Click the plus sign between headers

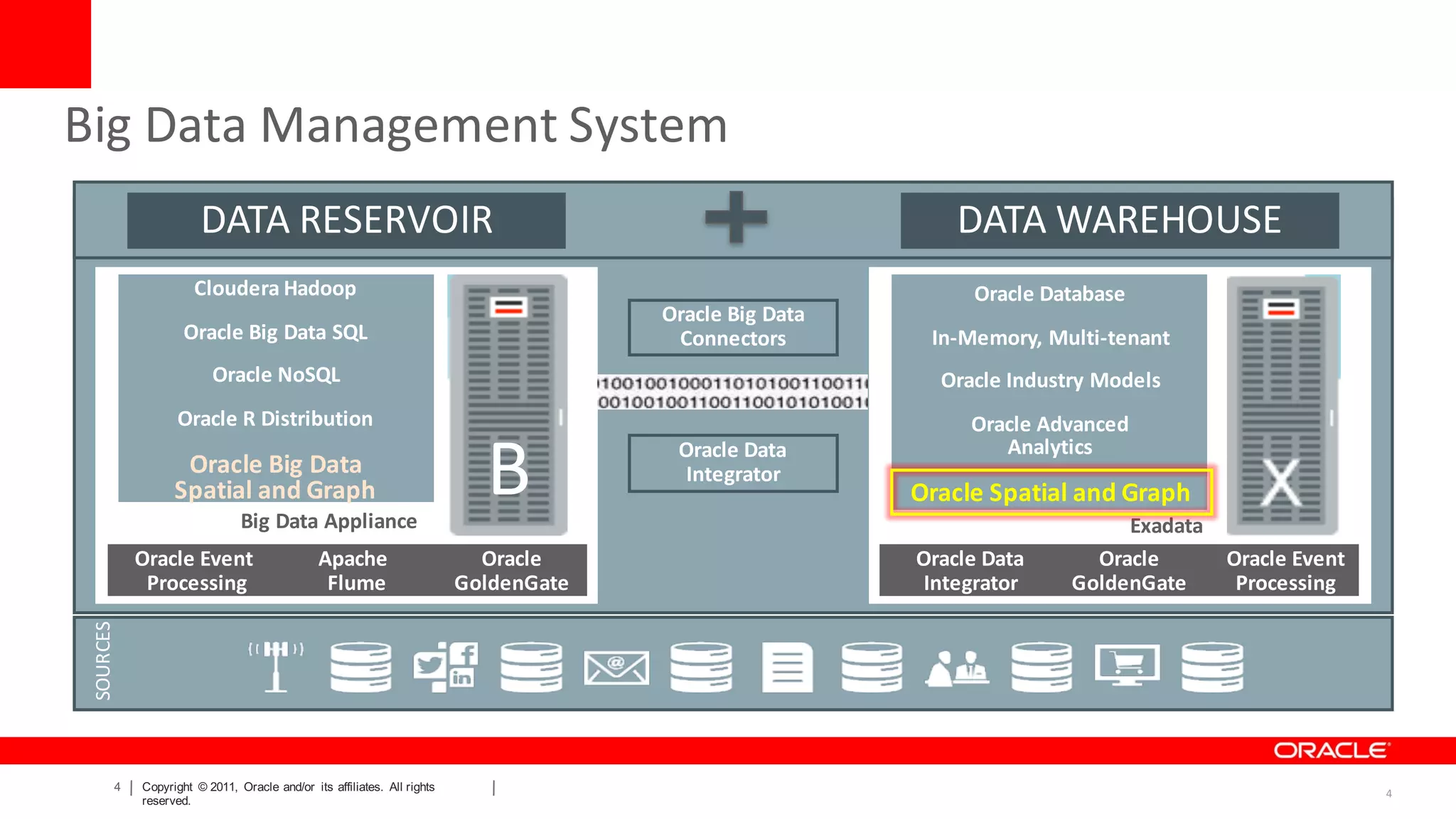click(x=735, y=217)
